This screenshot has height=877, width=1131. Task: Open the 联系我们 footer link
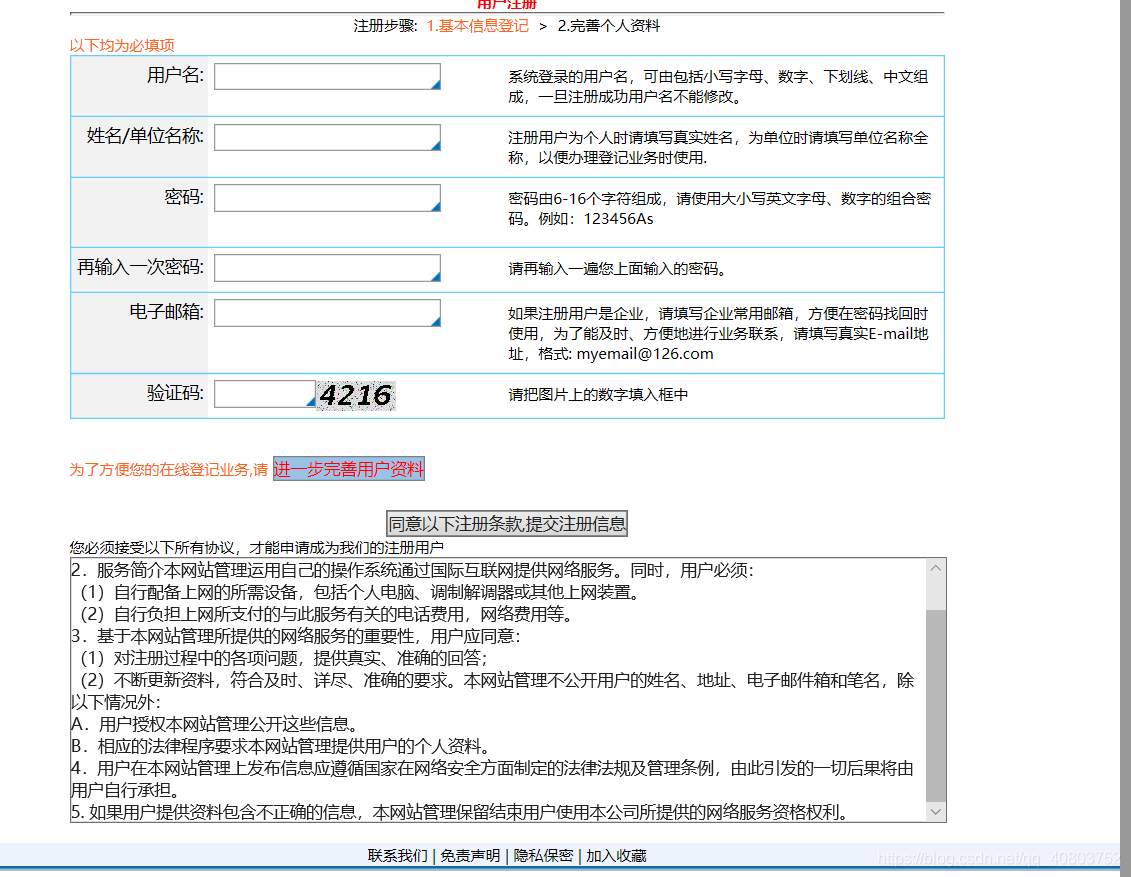[x=397, y=855]
